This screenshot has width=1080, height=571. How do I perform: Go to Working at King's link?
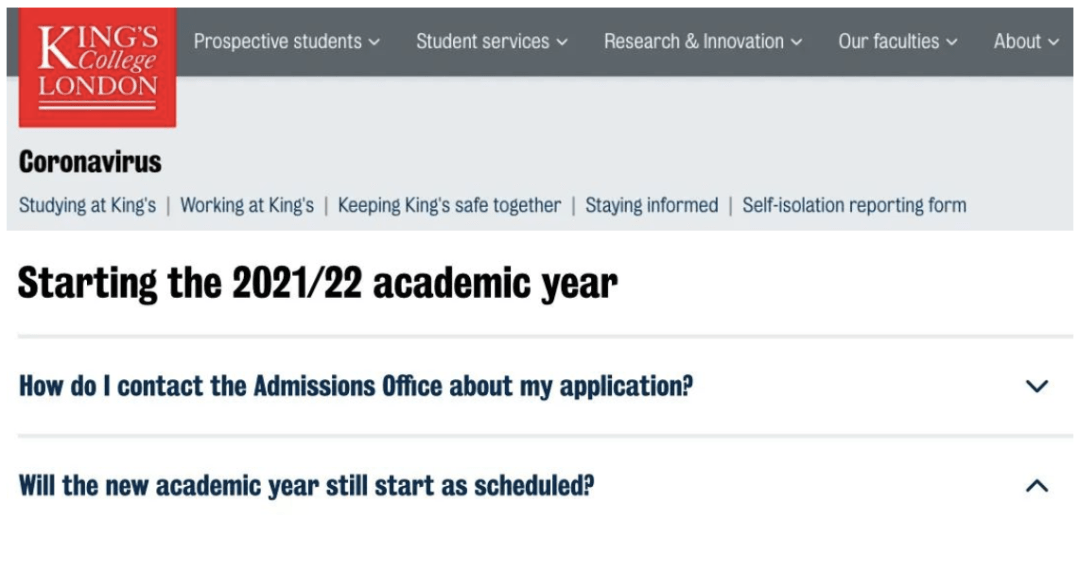247,205
